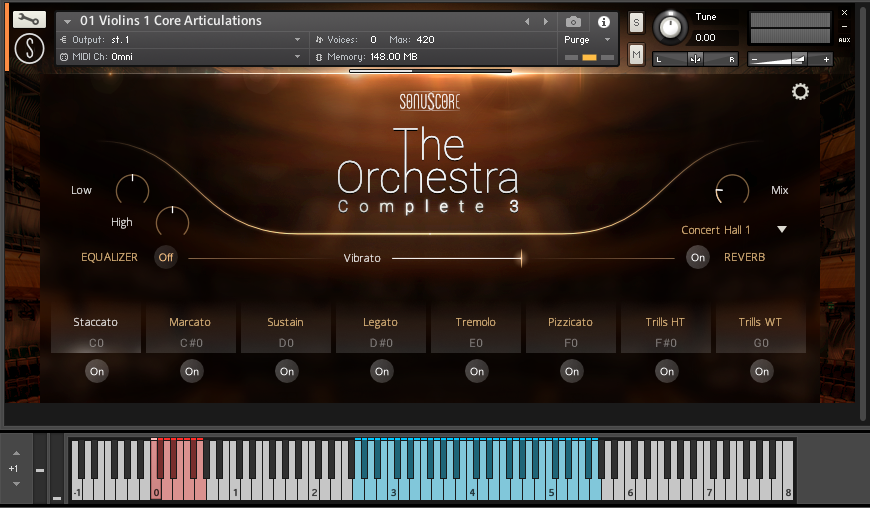Click the AUX button
870x508 pixels.
844,40
